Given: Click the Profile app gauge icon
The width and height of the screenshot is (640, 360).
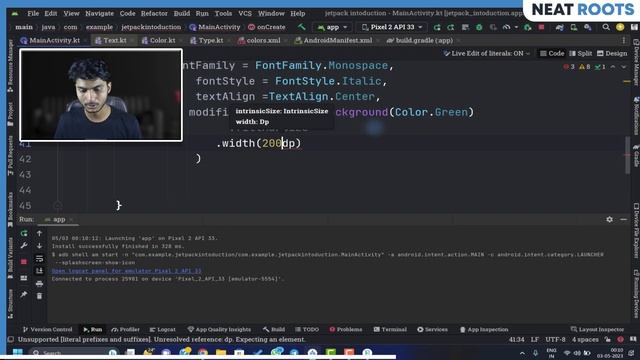Looking at the screenshot, I should pyautogui.click(x=506, y=27).
